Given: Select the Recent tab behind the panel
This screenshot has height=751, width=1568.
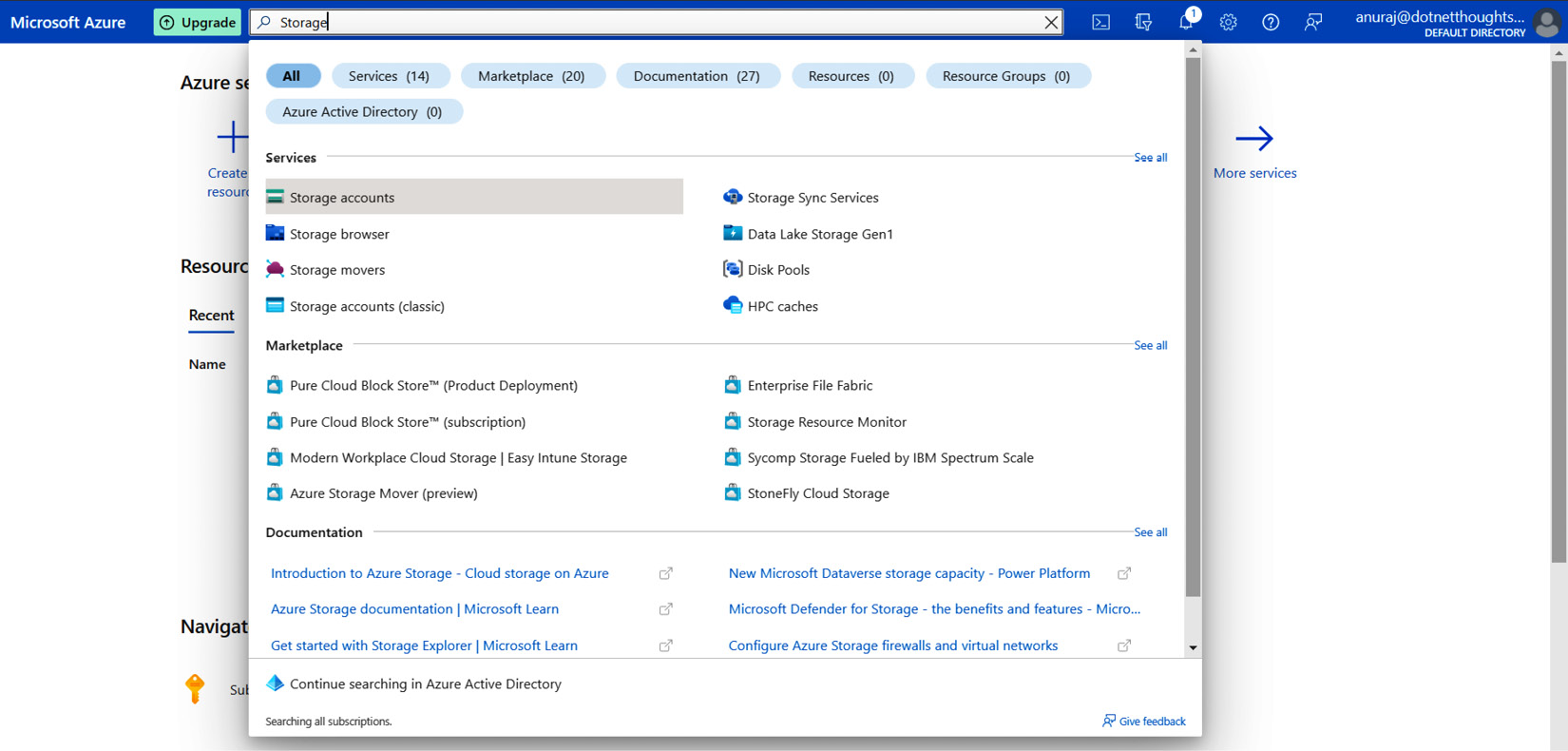Looking at the screenshot, I should (211, 316).
